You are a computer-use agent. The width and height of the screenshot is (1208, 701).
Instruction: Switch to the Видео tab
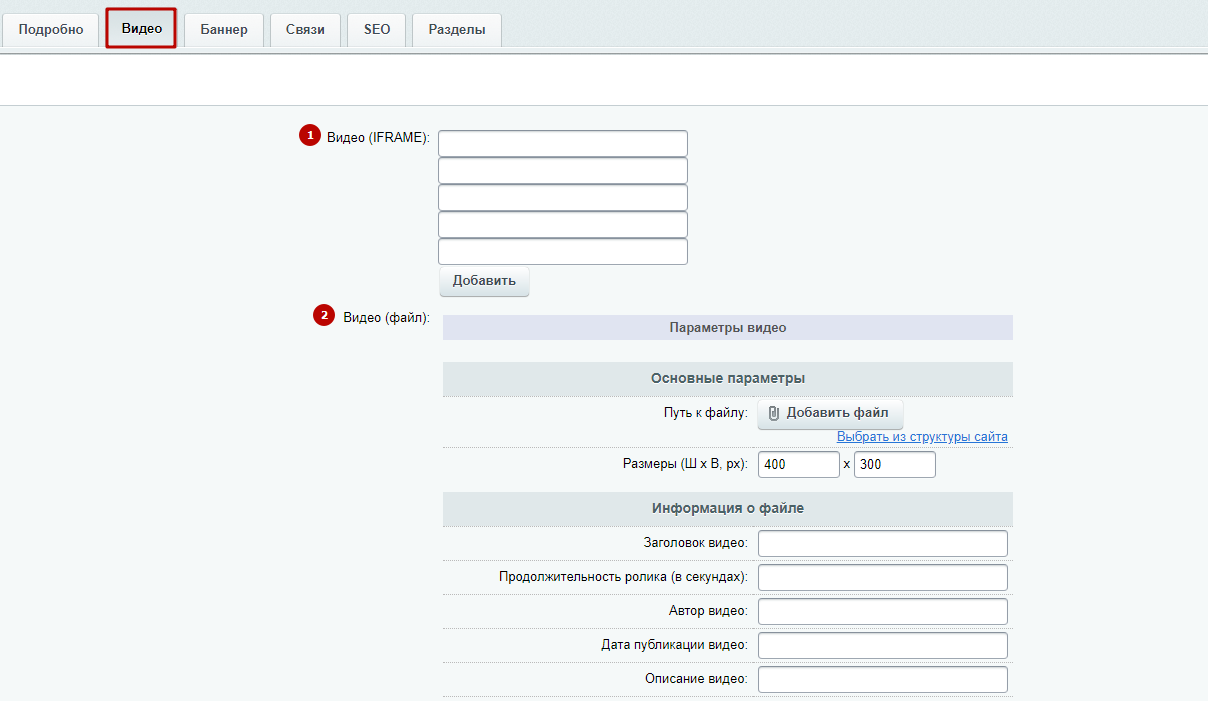[x=142, y=29]
